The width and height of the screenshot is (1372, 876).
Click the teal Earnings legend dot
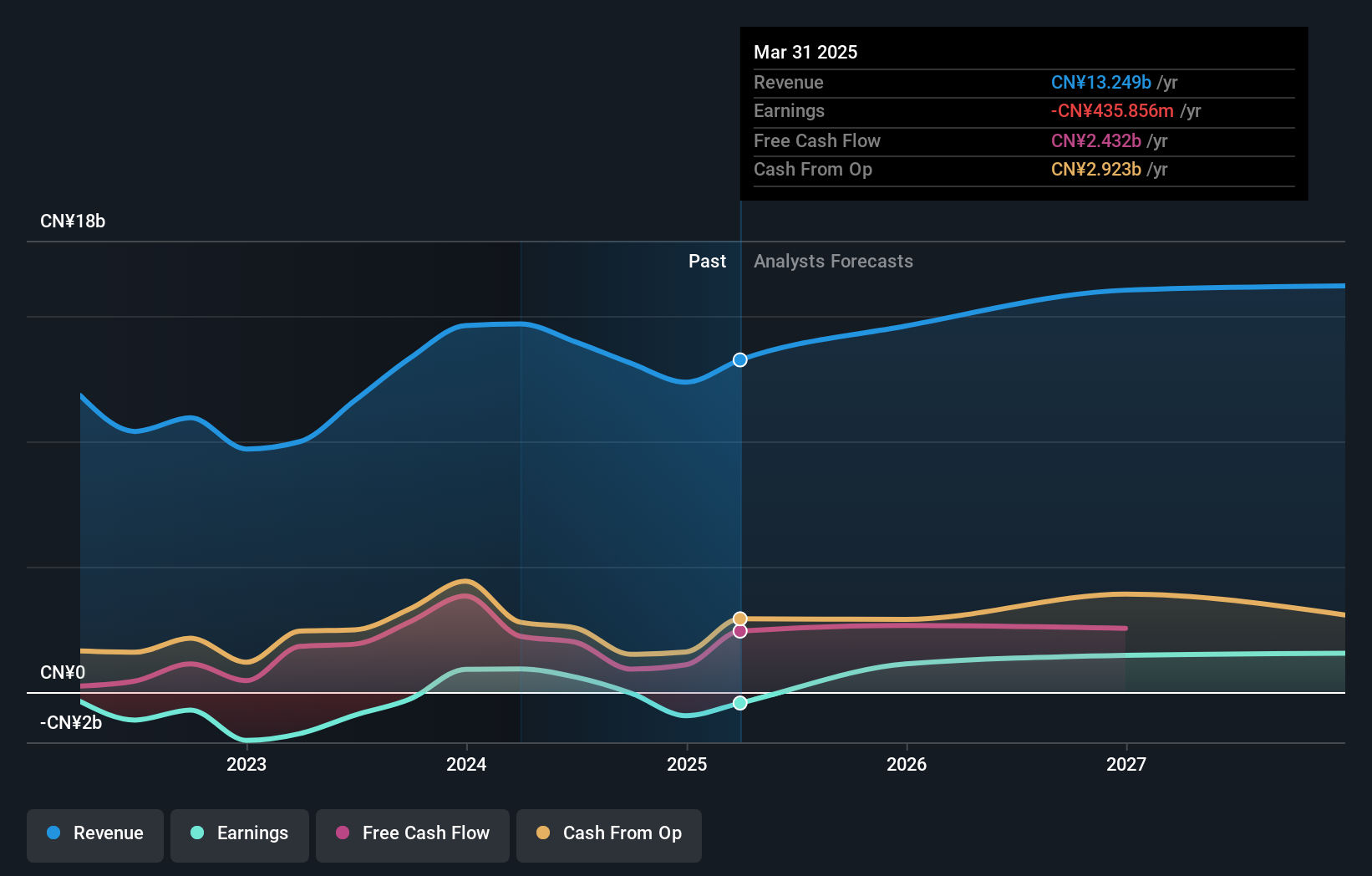[x=197, y=833]
